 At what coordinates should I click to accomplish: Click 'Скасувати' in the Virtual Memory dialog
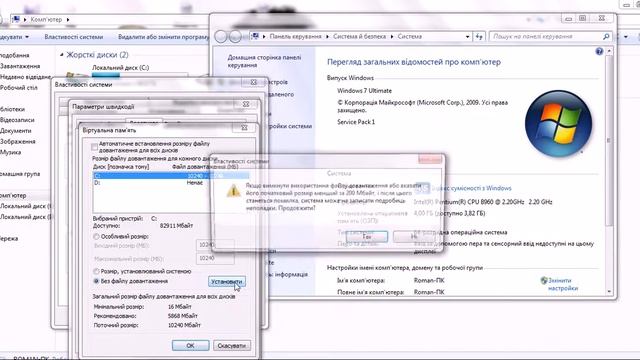click(231, 345)
